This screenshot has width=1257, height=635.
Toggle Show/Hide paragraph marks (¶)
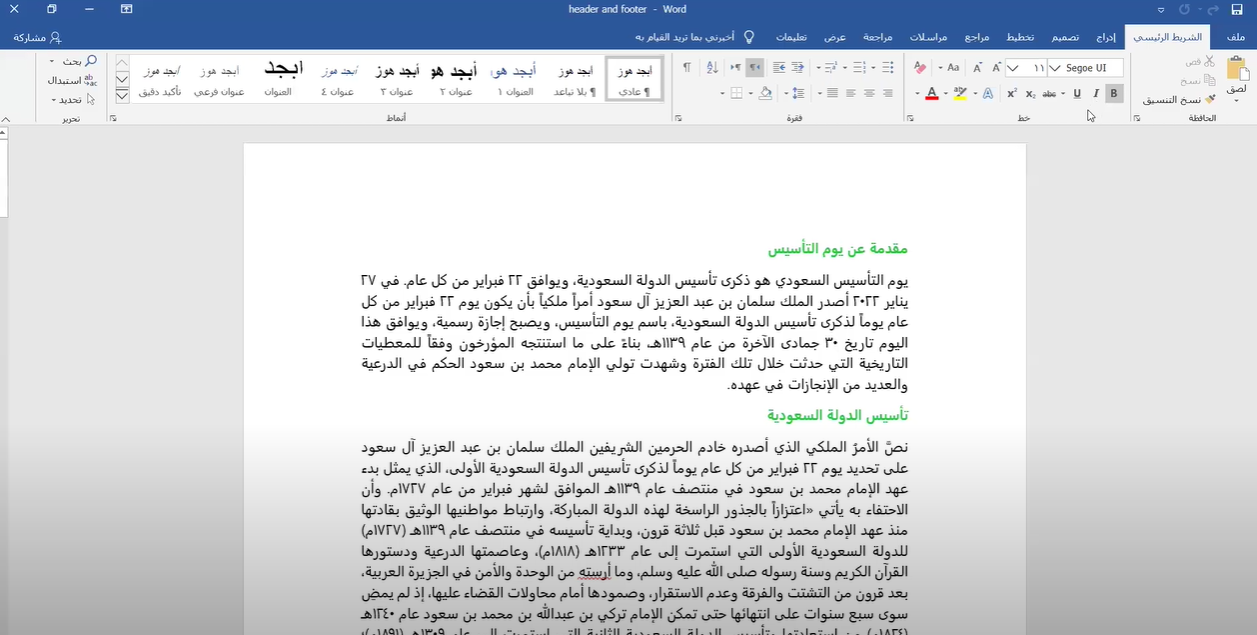point(686,68)
